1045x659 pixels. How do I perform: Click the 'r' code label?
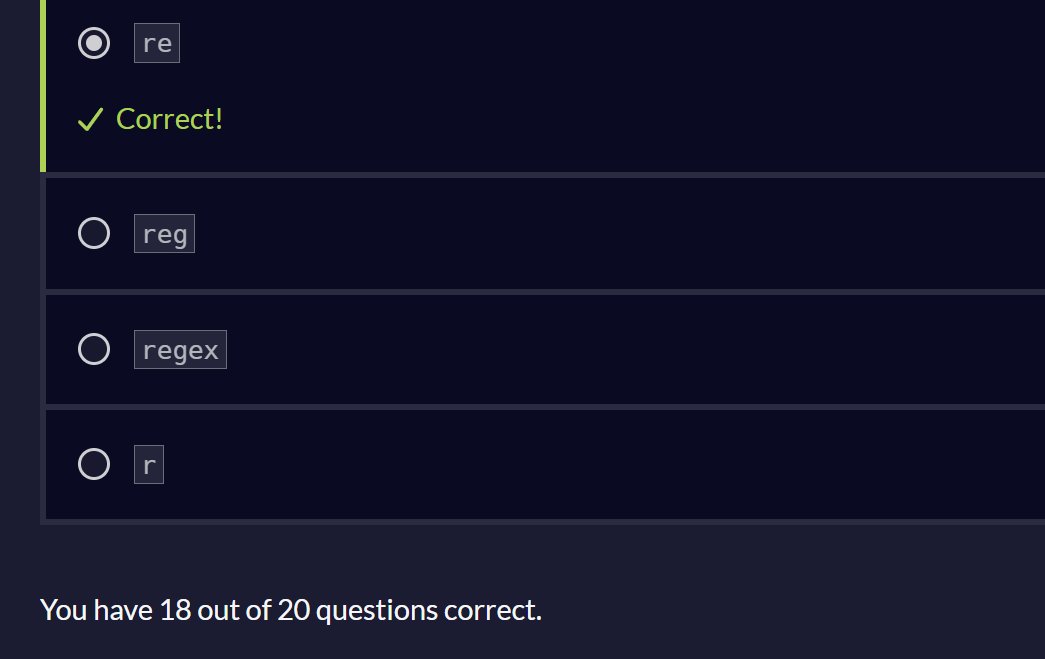tap(149, 464)
